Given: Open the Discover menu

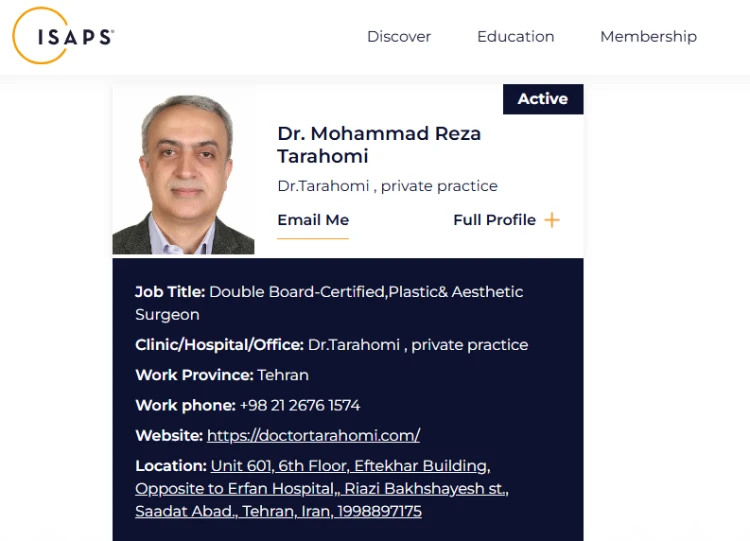Looking at the screenshot, I should coord(398,36).
